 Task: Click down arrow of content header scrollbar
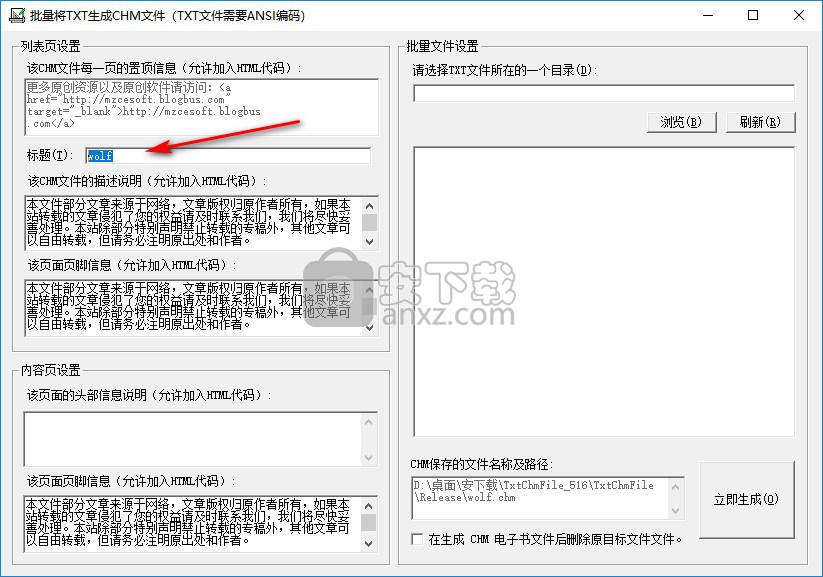click(x=369, y=458)
